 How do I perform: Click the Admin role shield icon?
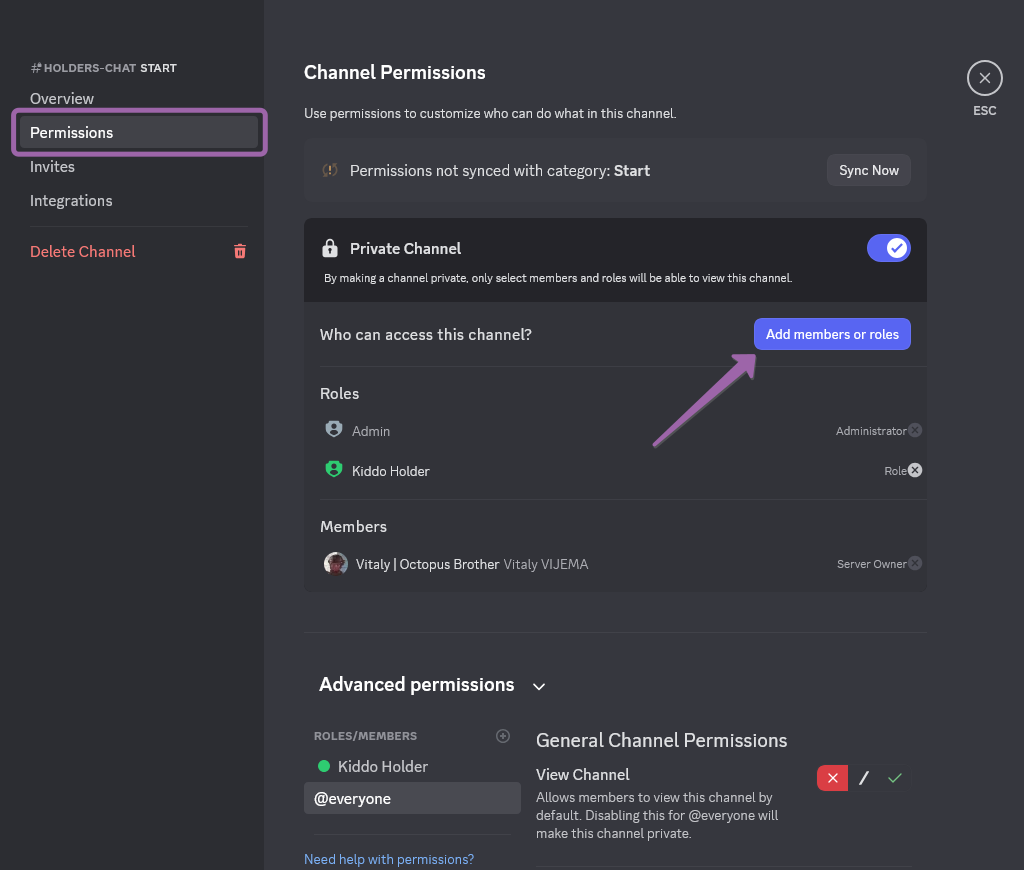click(334, 429)
